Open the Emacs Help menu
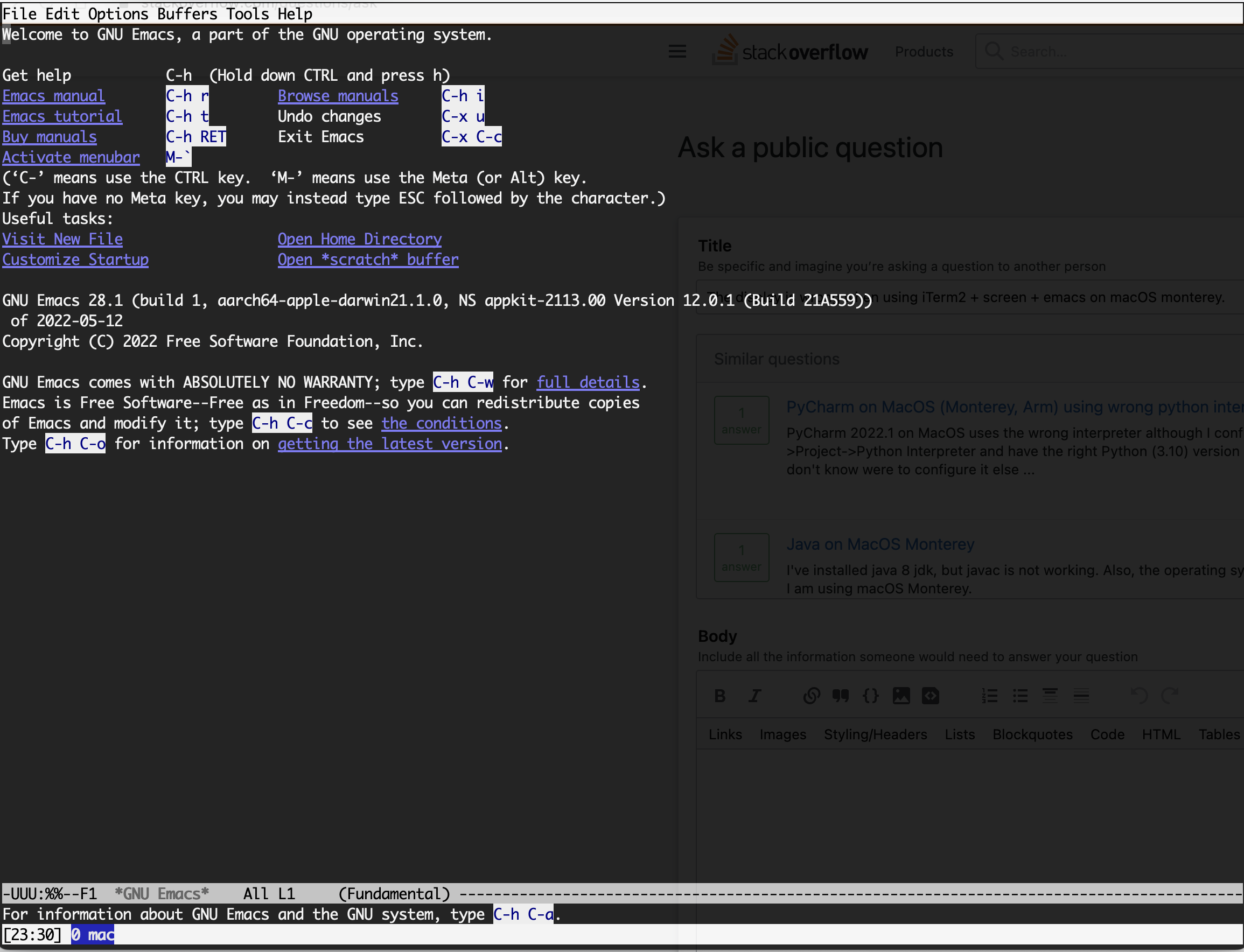Screen dimensions: 1244x952 [295, 13]
